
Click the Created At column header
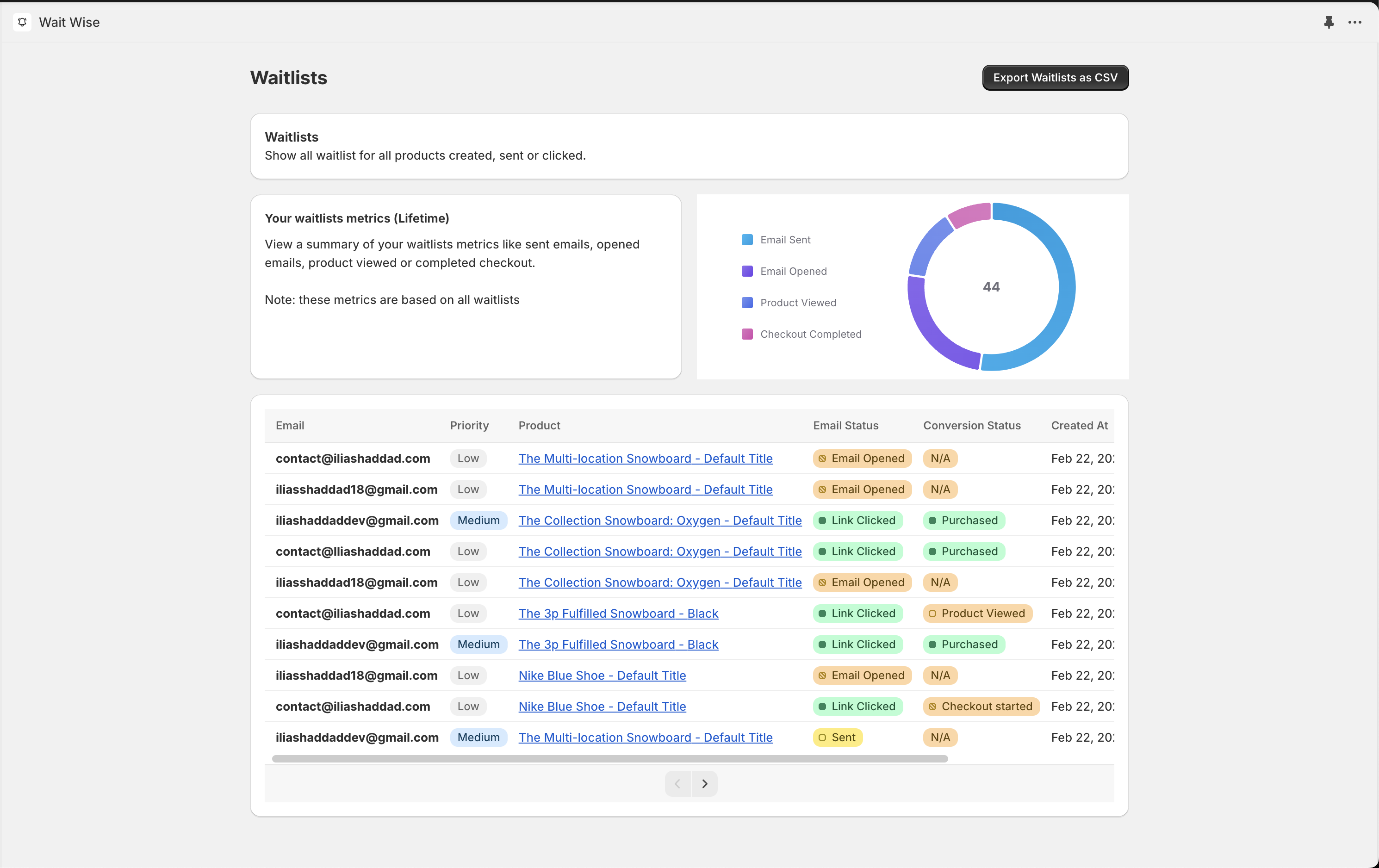coord(1080,425)
